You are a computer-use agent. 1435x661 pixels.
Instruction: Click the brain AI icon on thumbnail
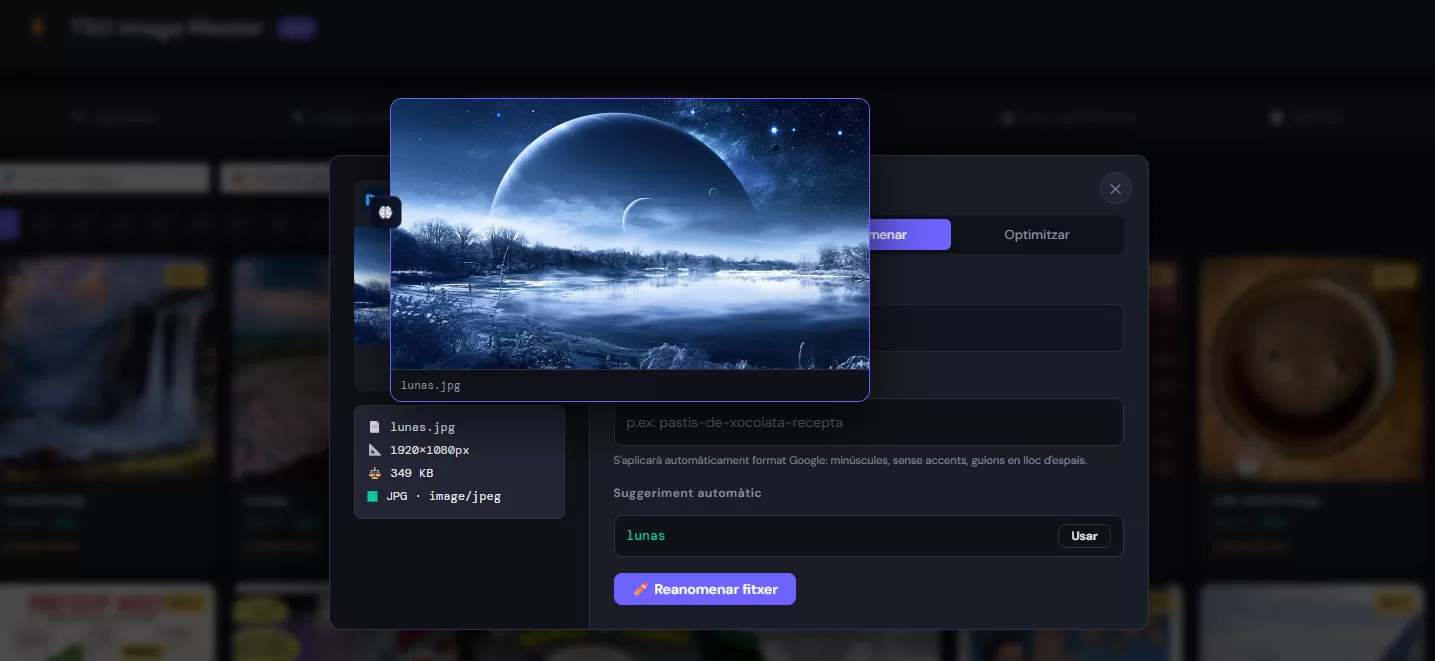point(386,212)
